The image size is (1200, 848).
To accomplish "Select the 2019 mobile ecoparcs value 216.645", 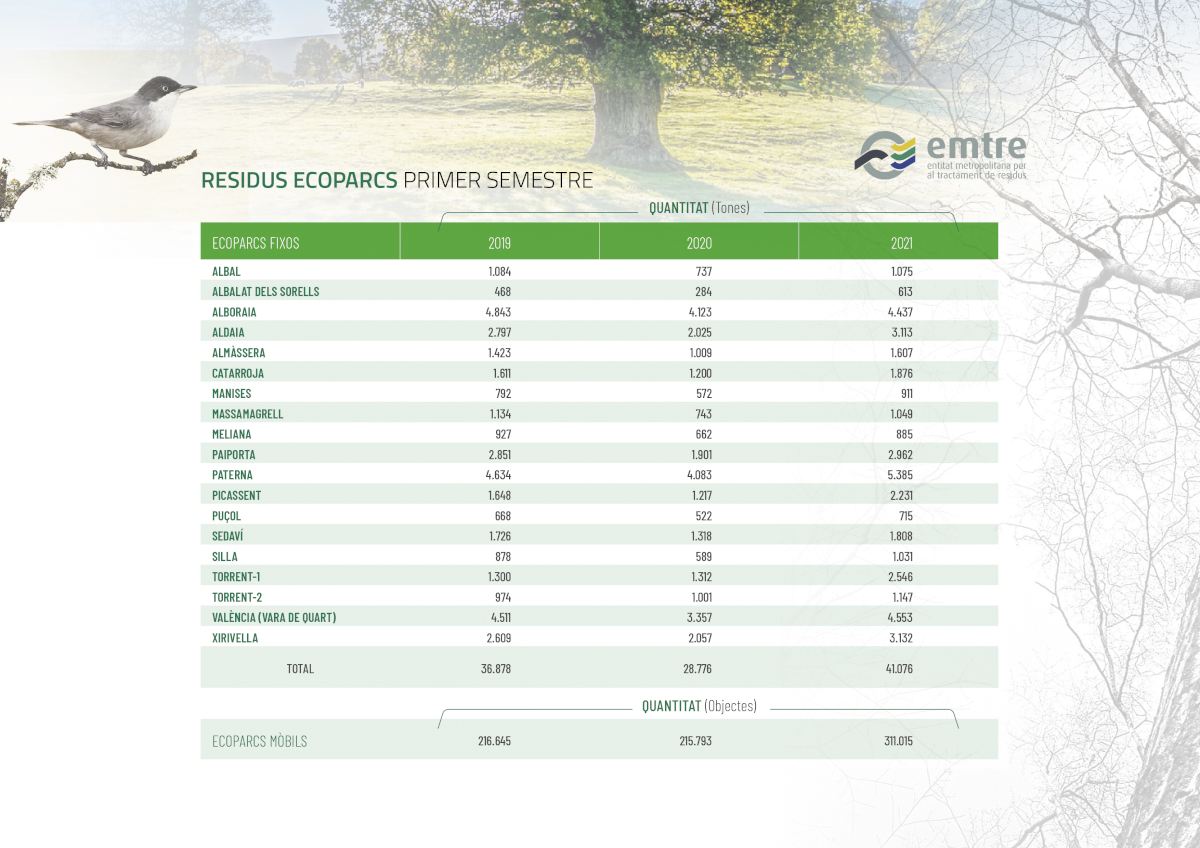I will tap(494, 742).
